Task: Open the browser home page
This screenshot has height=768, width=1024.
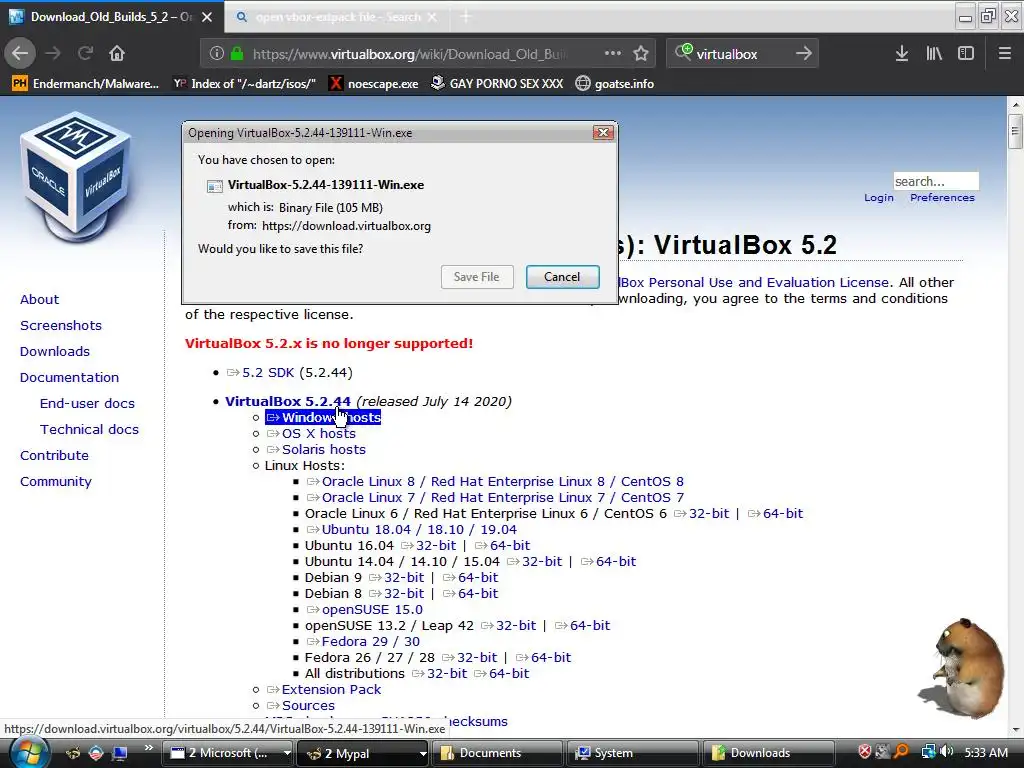Action: point(116,54)
